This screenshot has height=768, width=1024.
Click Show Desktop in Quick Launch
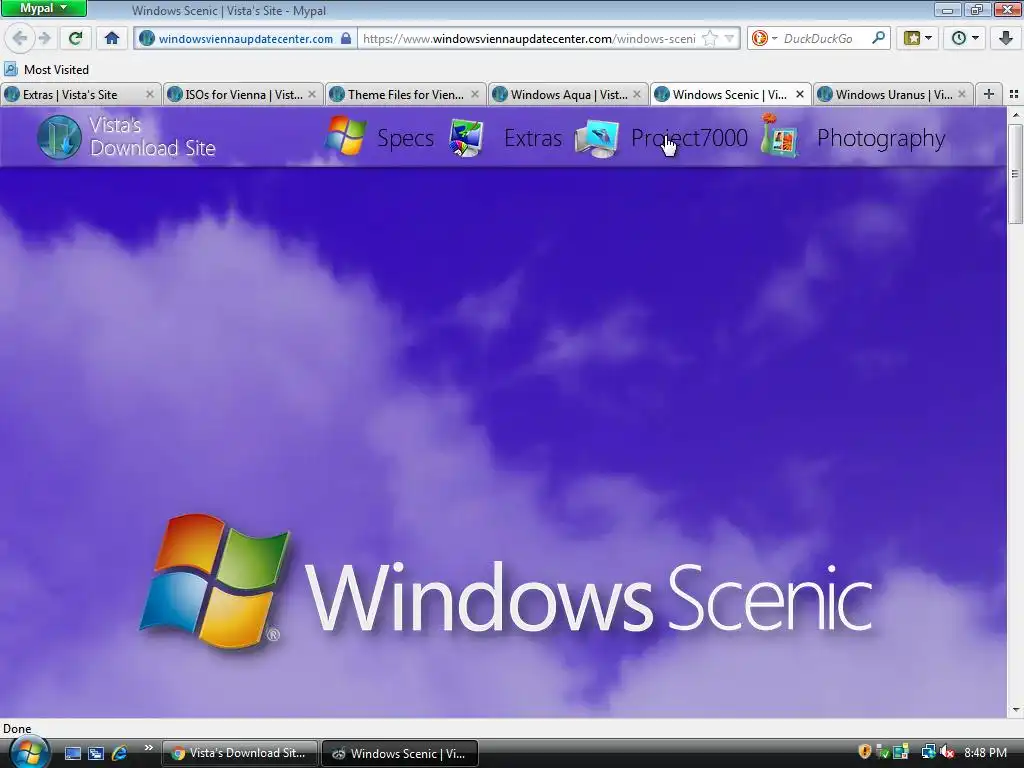click(73, 753)
